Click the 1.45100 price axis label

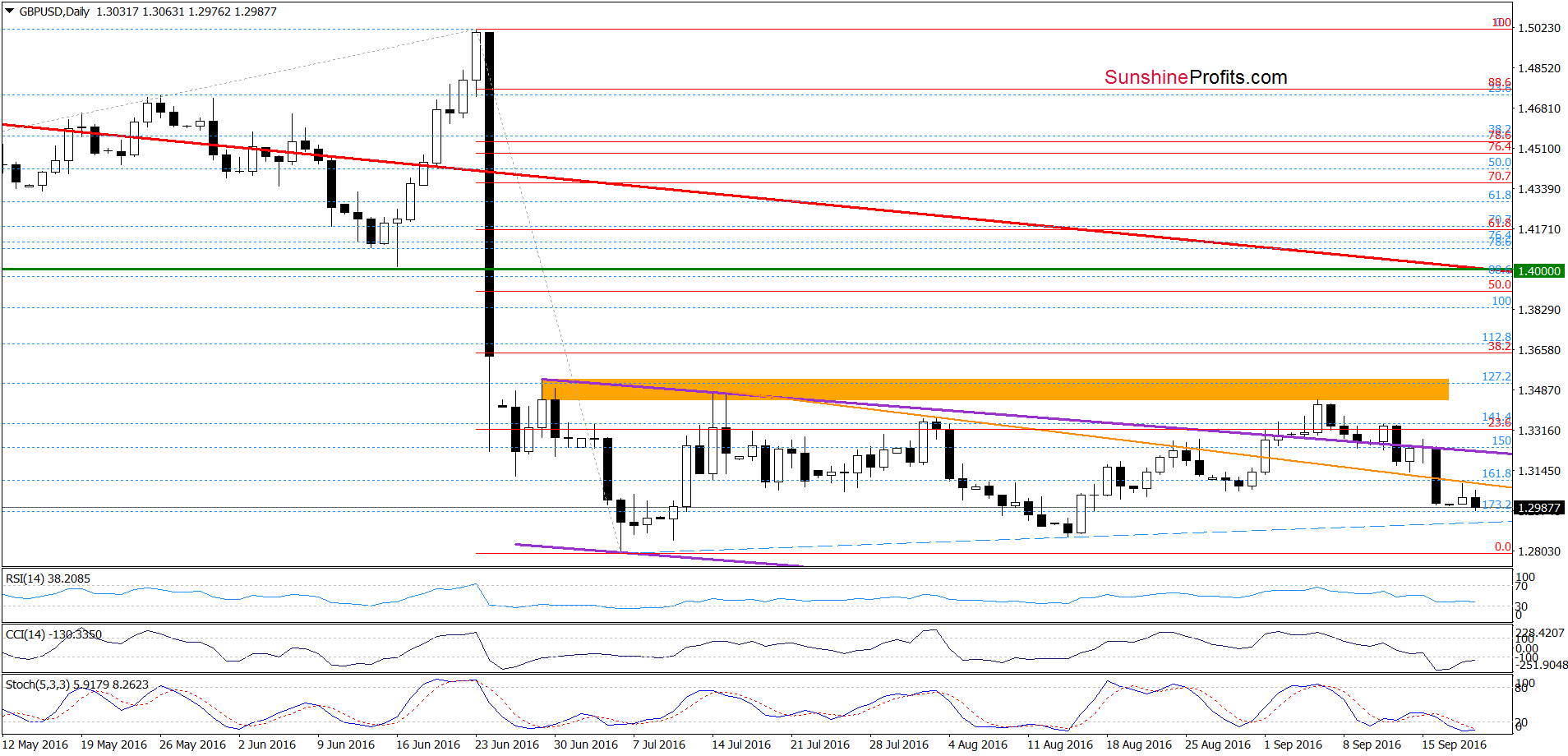(1538, 149)
